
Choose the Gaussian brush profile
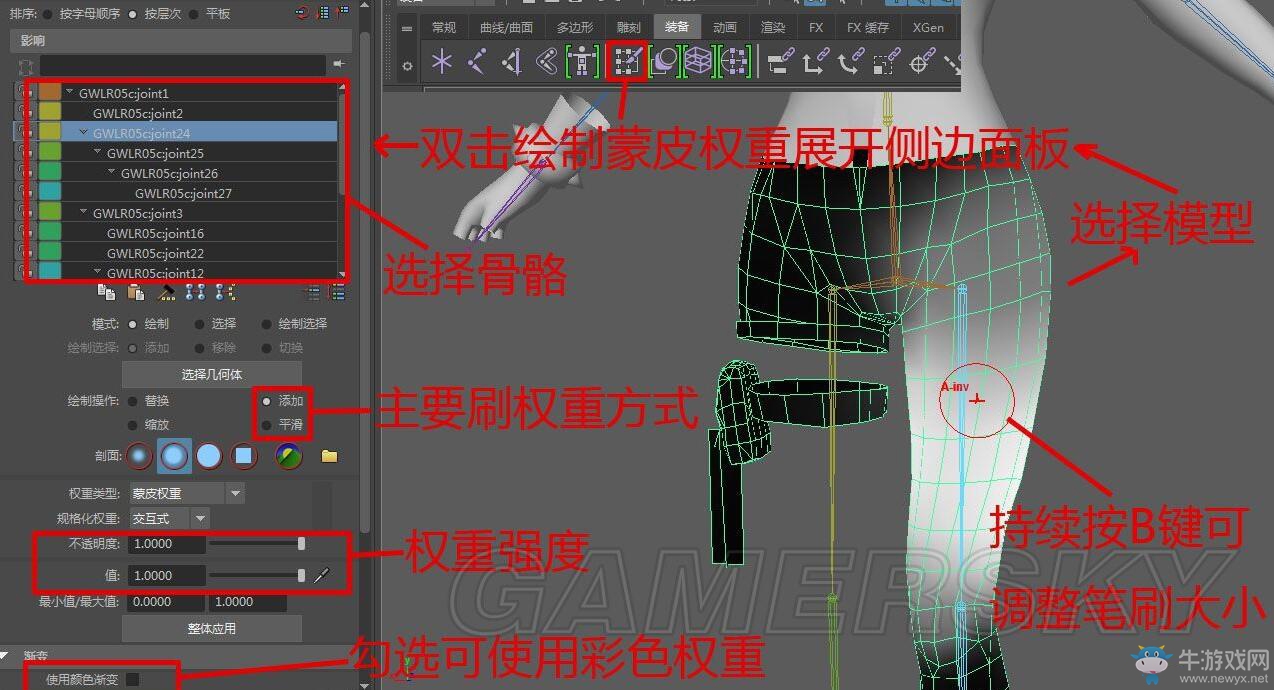click(x=139, y=456)
